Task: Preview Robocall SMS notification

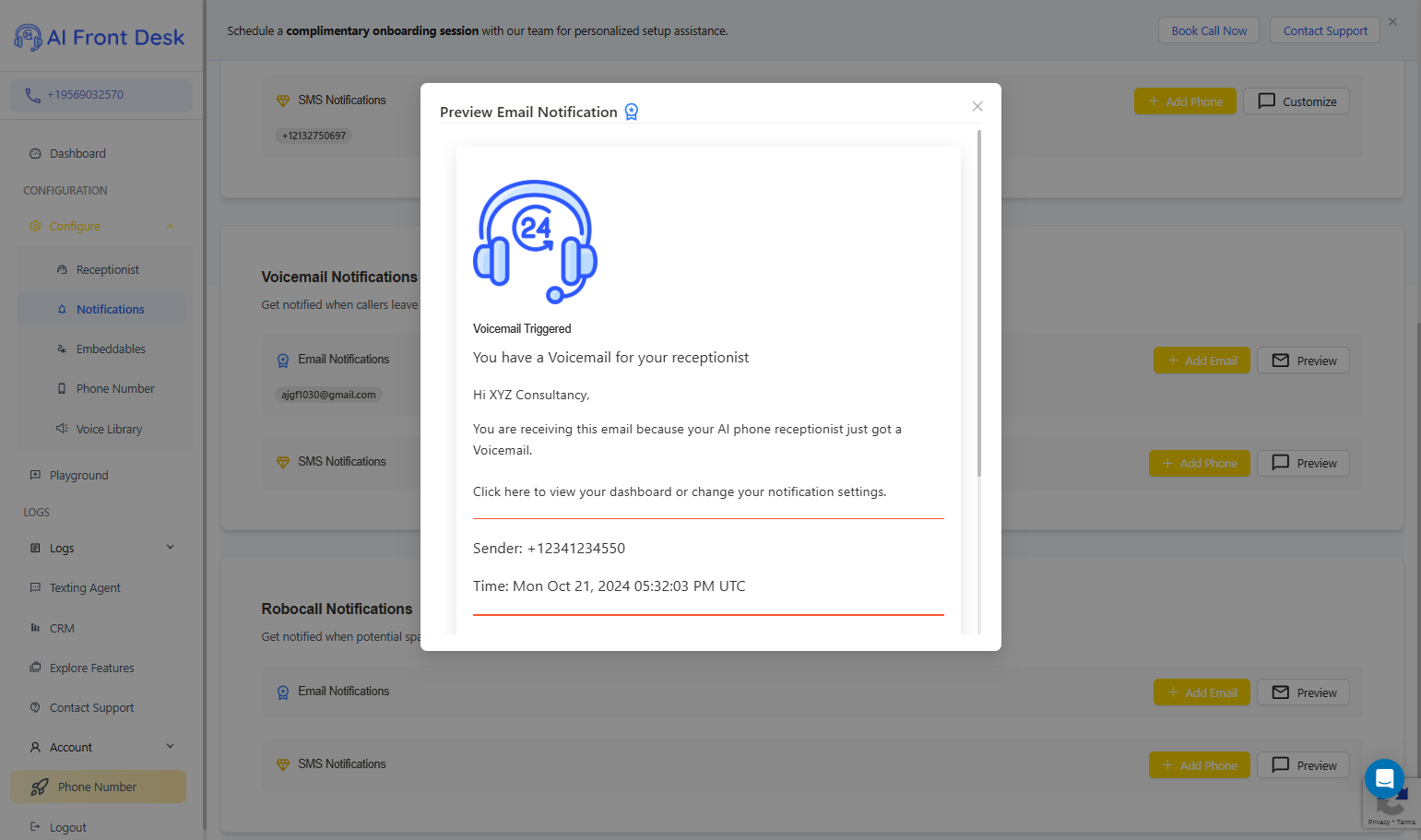Action: click(x=1303, y=765)
